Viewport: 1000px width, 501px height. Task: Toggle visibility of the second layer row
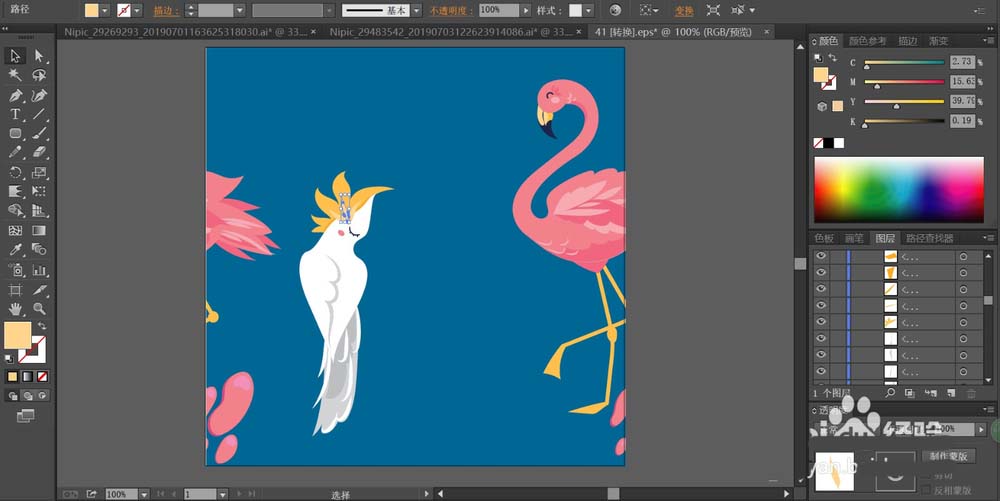point(821,272)
